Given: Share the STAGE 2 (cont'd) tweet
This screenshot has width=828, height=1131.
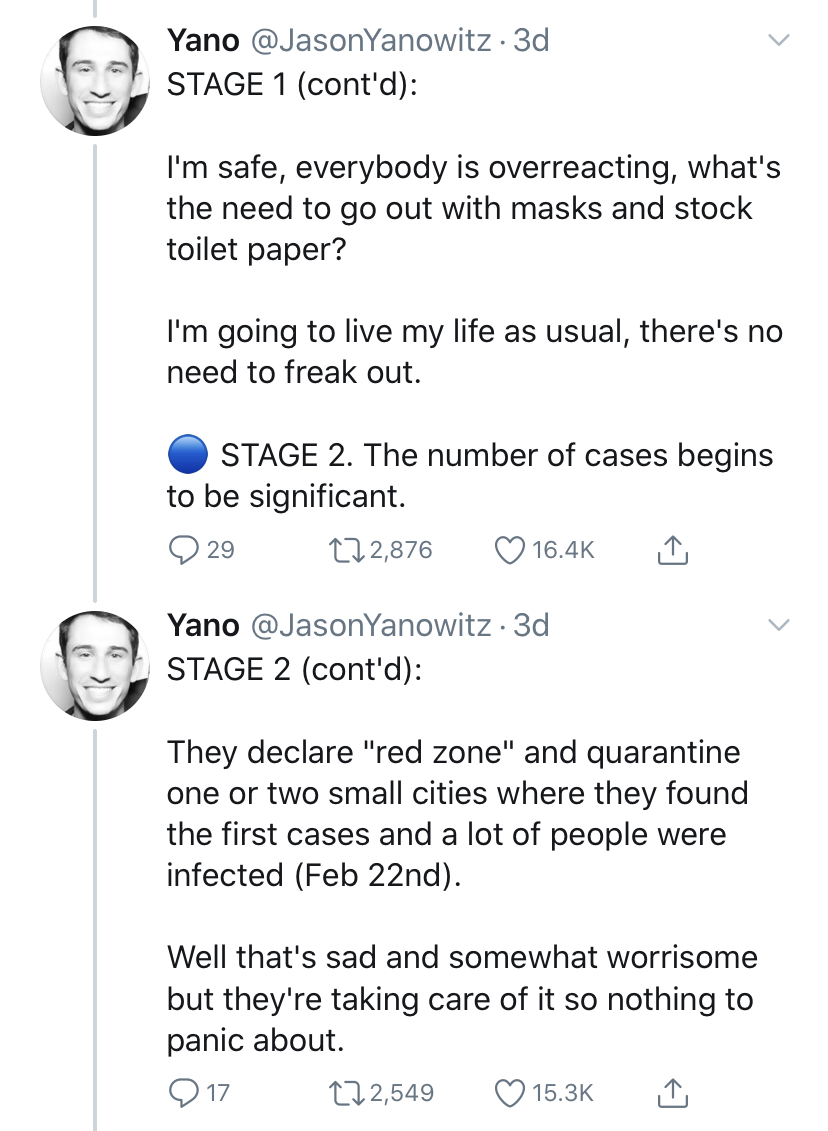Looking at the screenshot, I should 671,1093.
